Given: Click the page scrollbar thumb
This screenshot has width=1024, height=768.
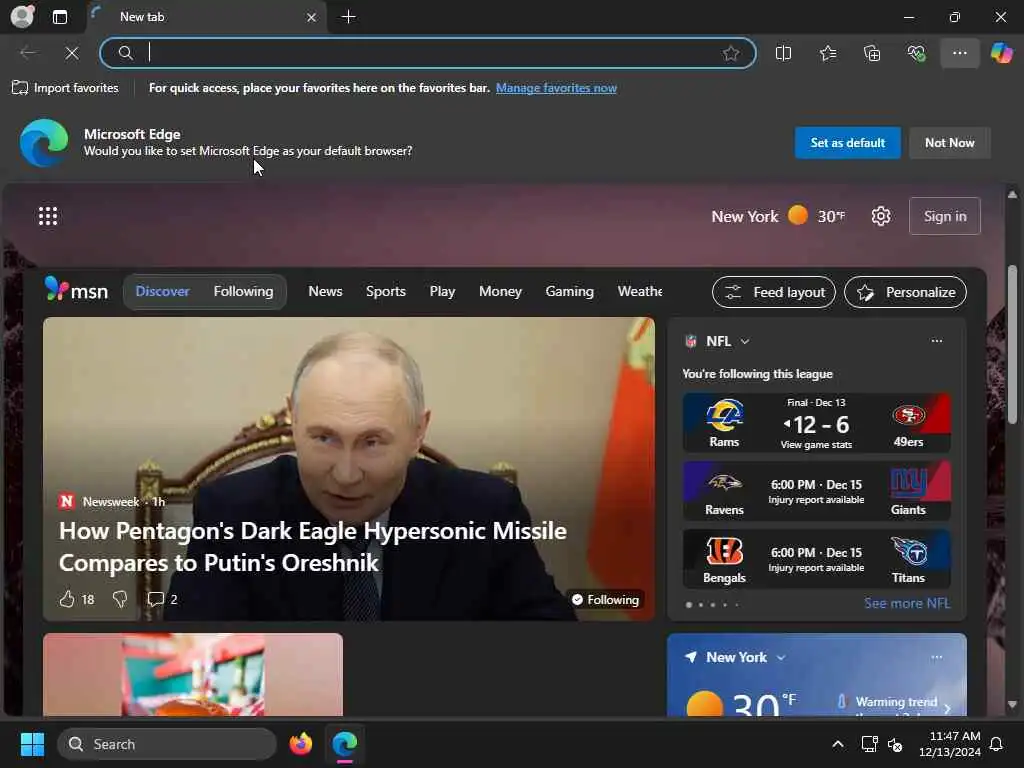Looking at the screenshot, I should point(1013,344).
